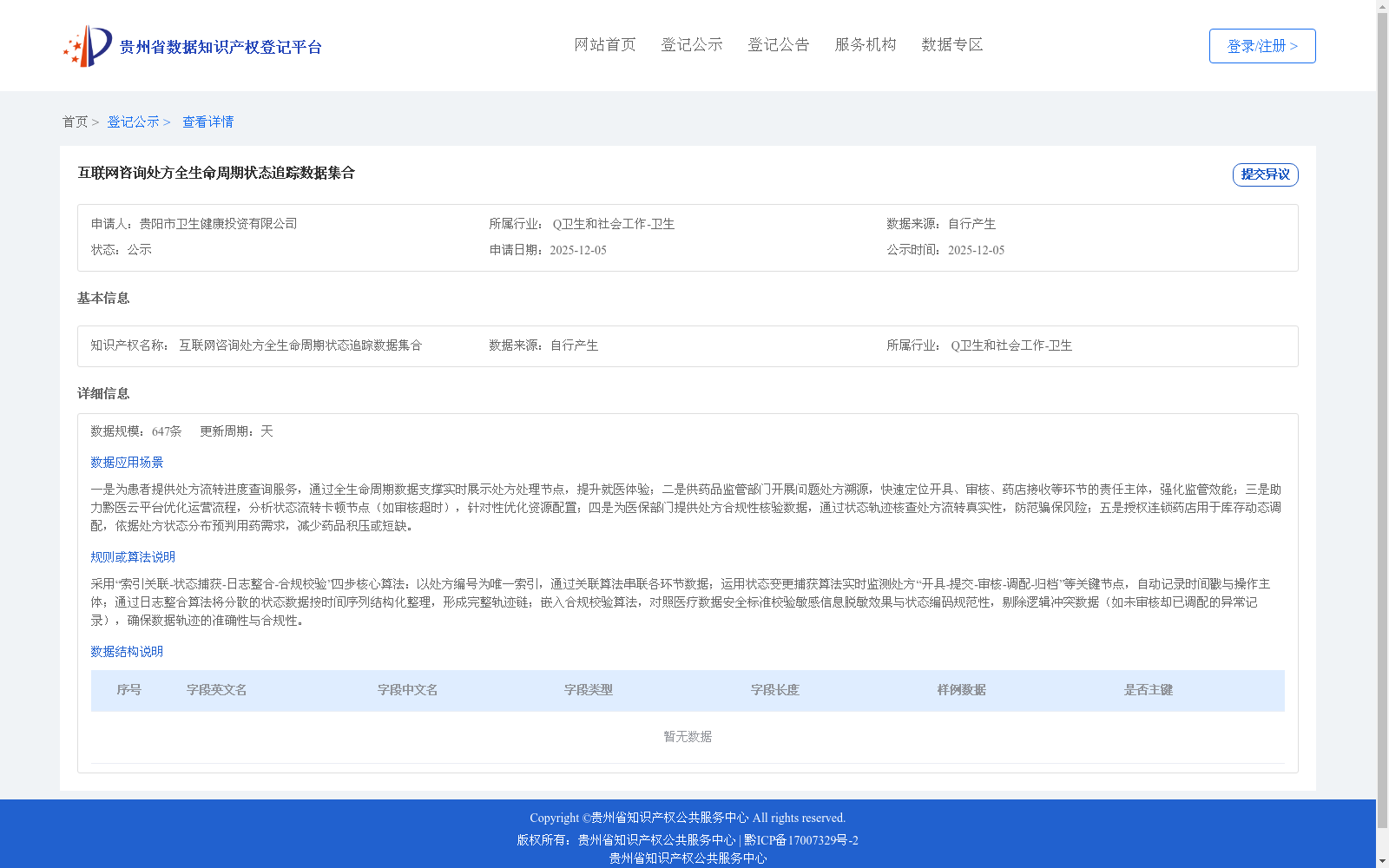
Task: Click 所属行业 value in the 基本信息 box
Action: [1011, 345]
